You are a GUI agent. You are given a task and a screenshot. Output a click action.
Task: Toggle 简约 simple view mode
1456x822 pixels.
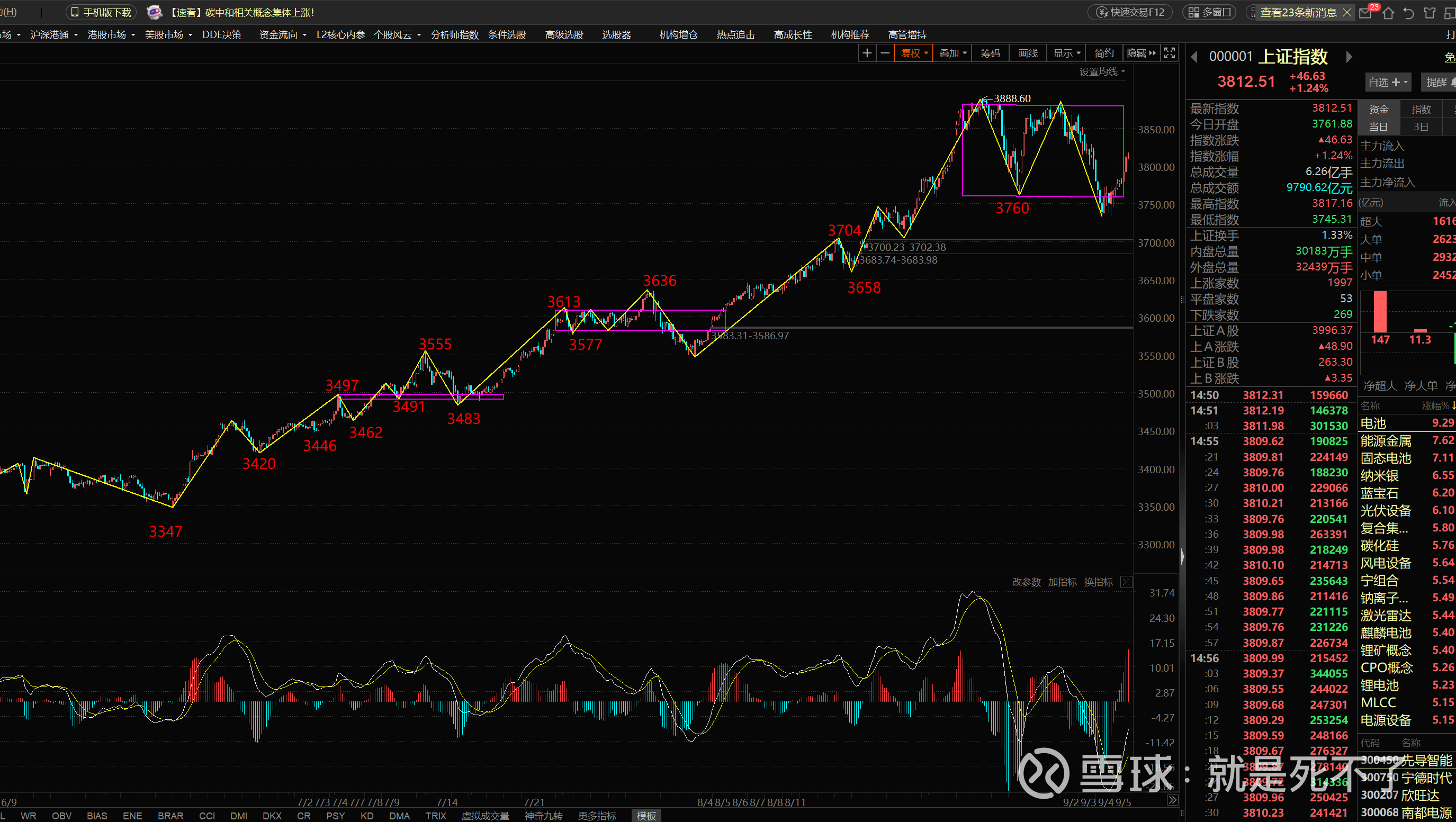pos(1103,53)
